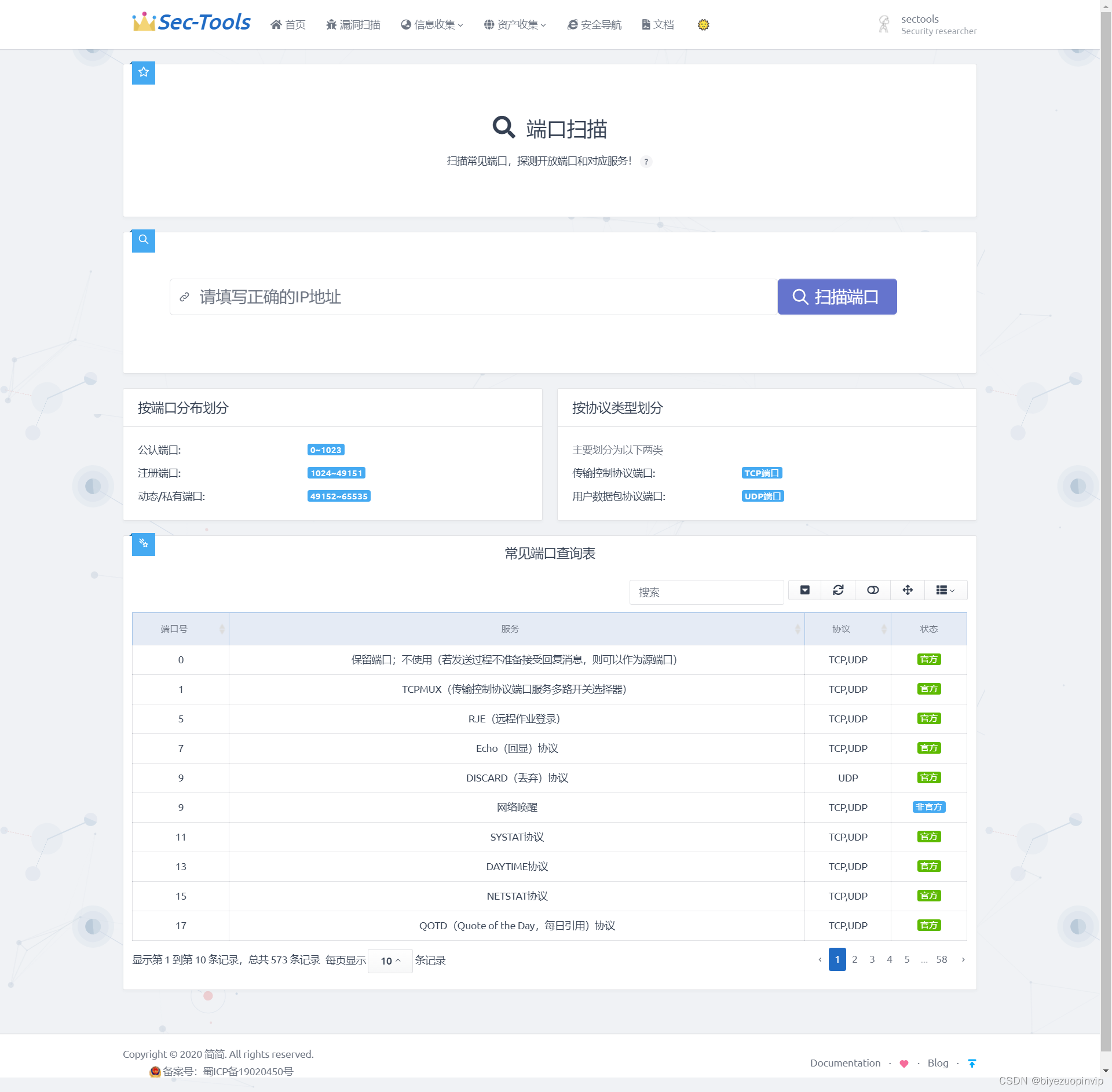
Task: Click the IP address input field
Action: (x=473, y=297)
